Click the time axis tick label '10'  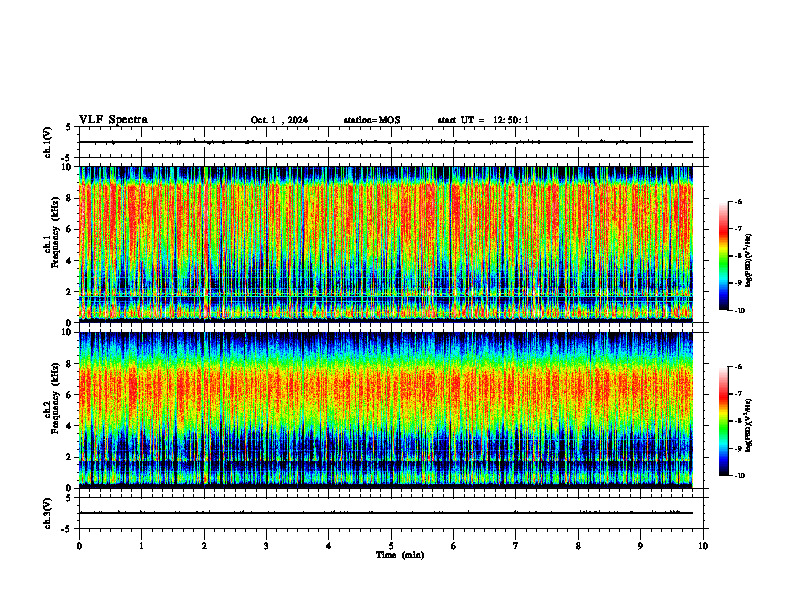703,546
